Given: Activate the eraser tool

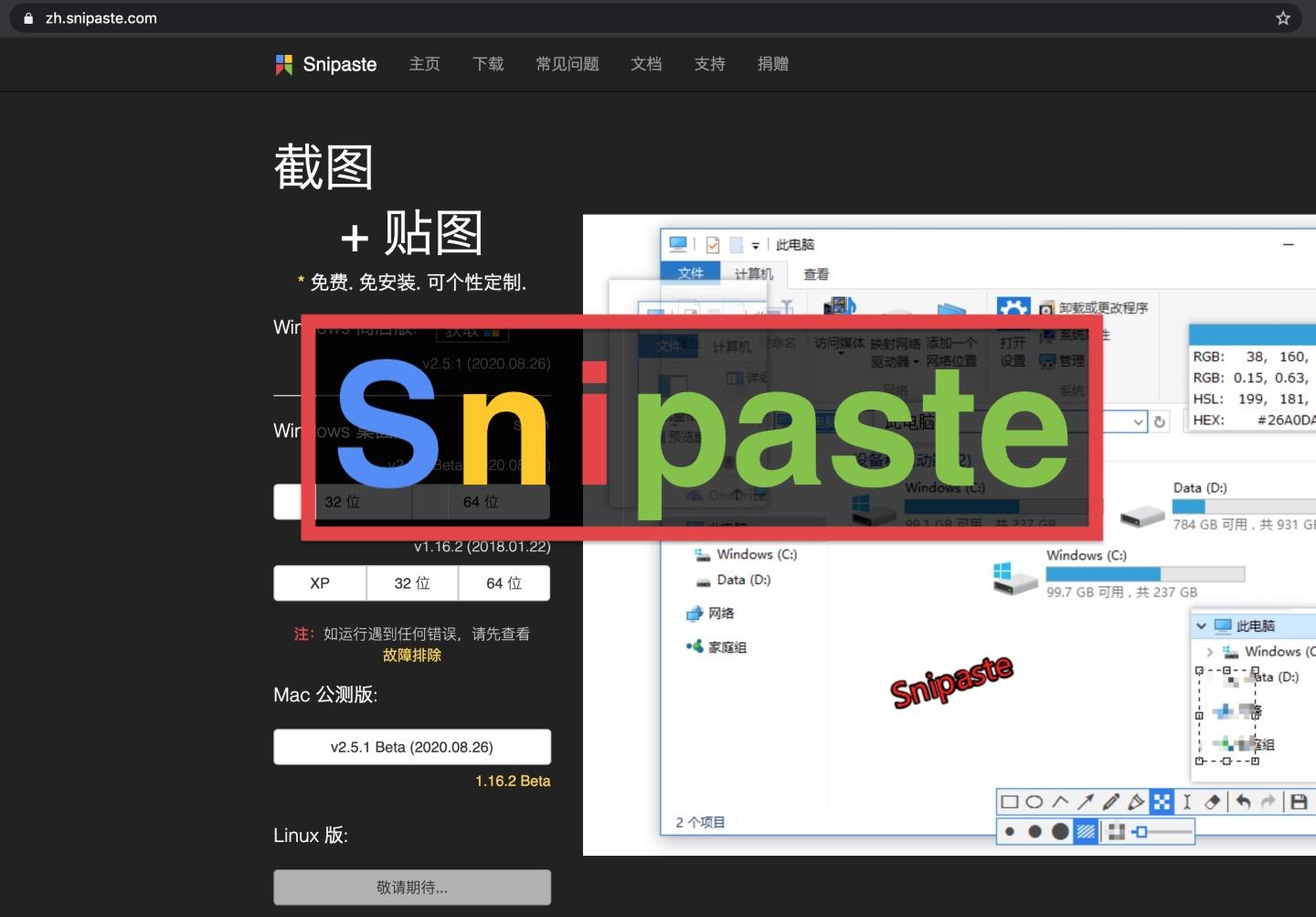Looking at the screenshot, I should click(x=1213, y=802).
